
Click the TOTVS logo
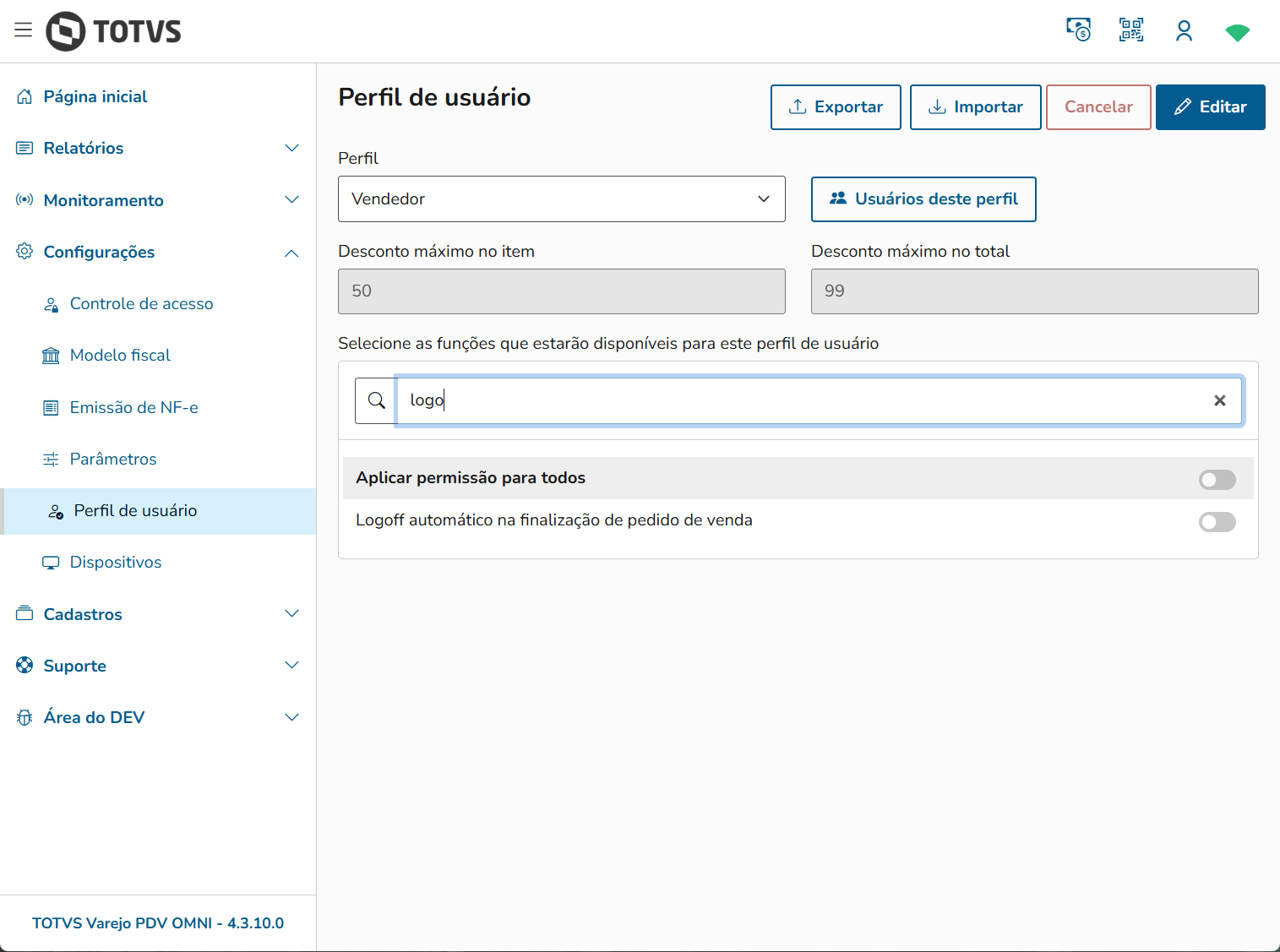(x=114, y=31)
